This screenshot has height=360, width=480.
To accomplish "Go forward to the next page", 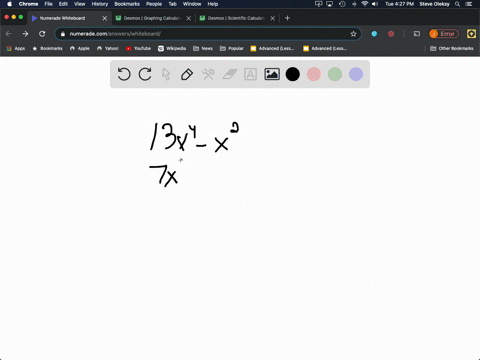I will (25, 34).
